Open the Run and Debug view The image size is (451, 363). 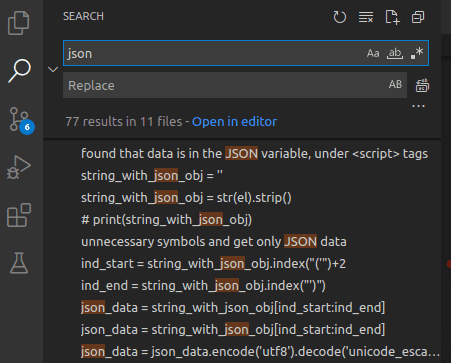coord(19,167)
